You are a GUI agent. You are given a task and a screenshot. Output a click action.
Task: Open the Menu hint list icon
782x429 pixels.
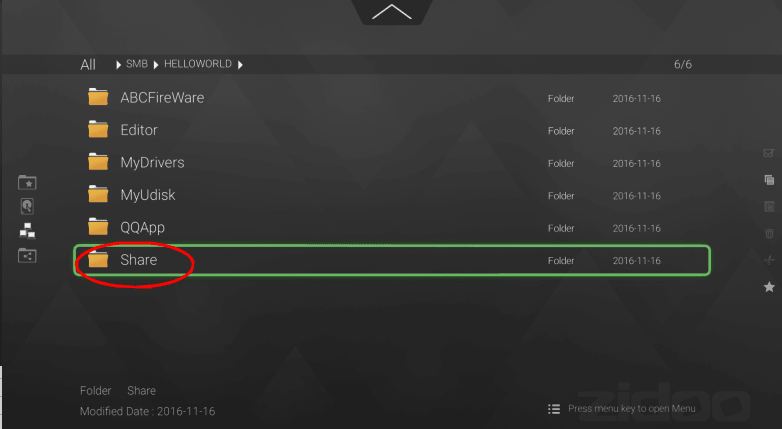(554, 409)
